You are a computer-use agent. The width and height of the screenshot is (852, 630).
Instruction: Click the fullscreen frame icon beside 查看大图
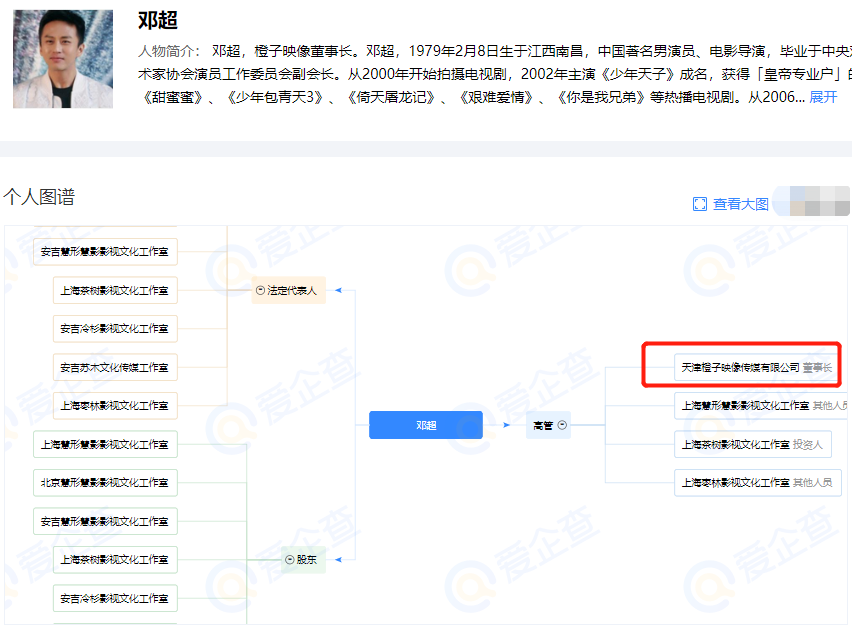click(x=700, y=203)
